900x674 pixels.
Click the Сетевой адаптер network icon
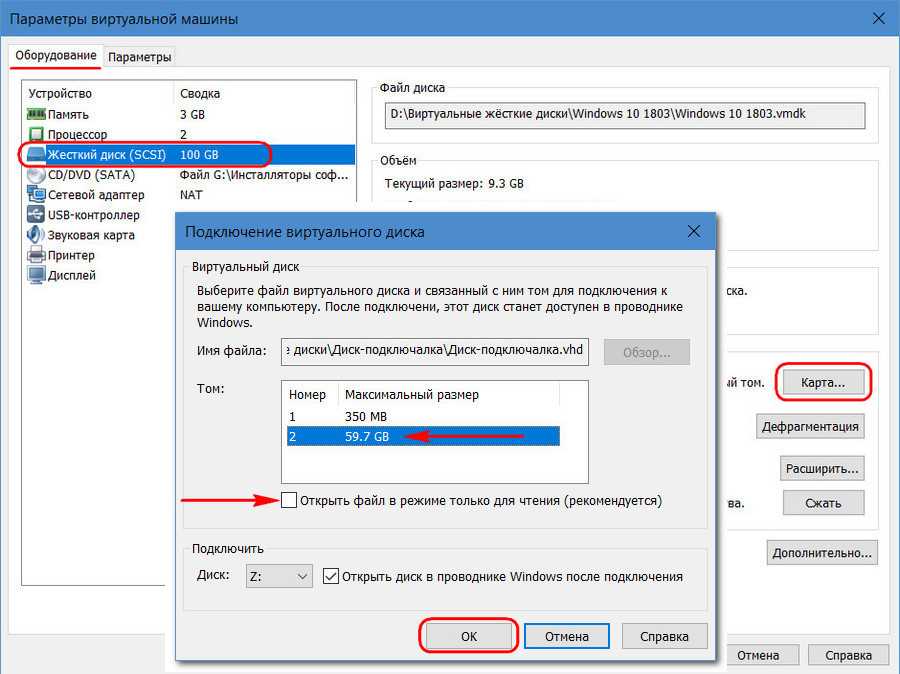[x=36, y=195]
